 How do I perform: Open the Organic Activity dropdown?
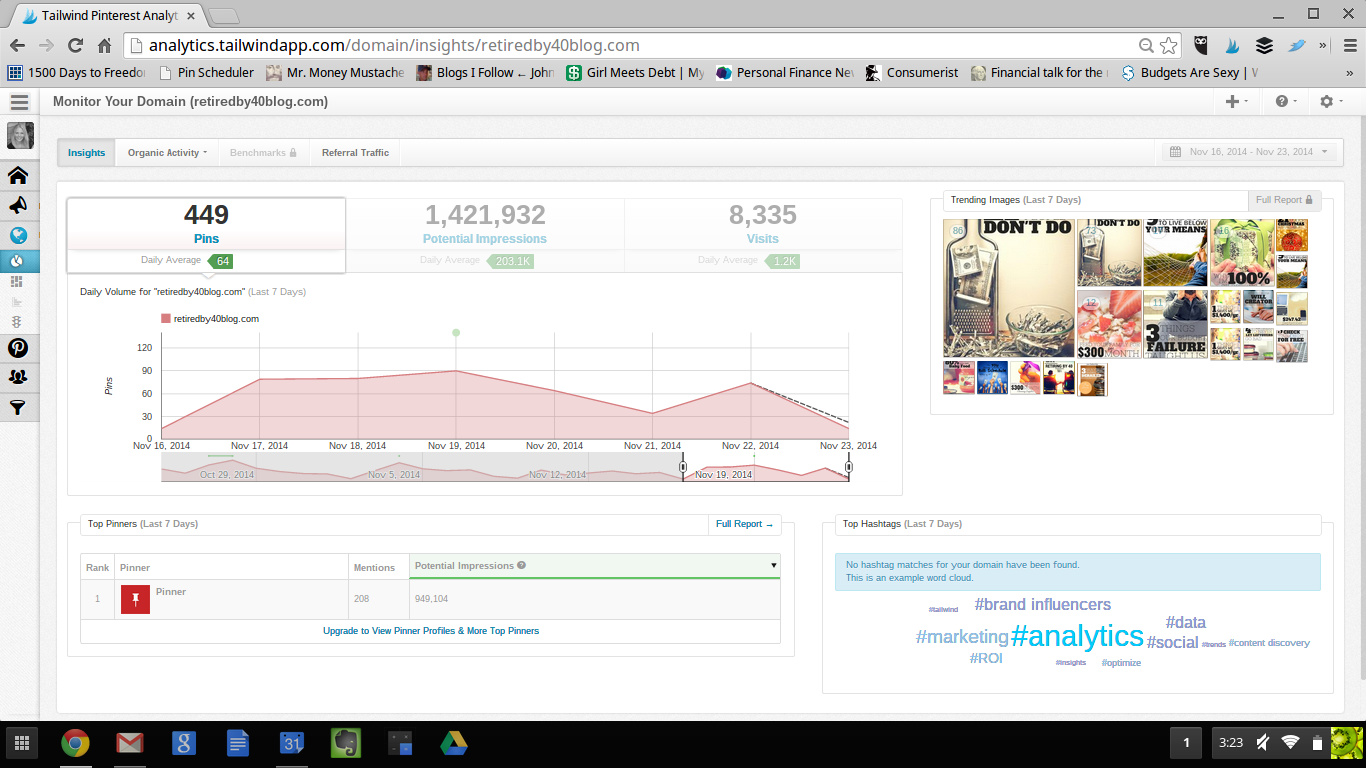coord(167,153)
